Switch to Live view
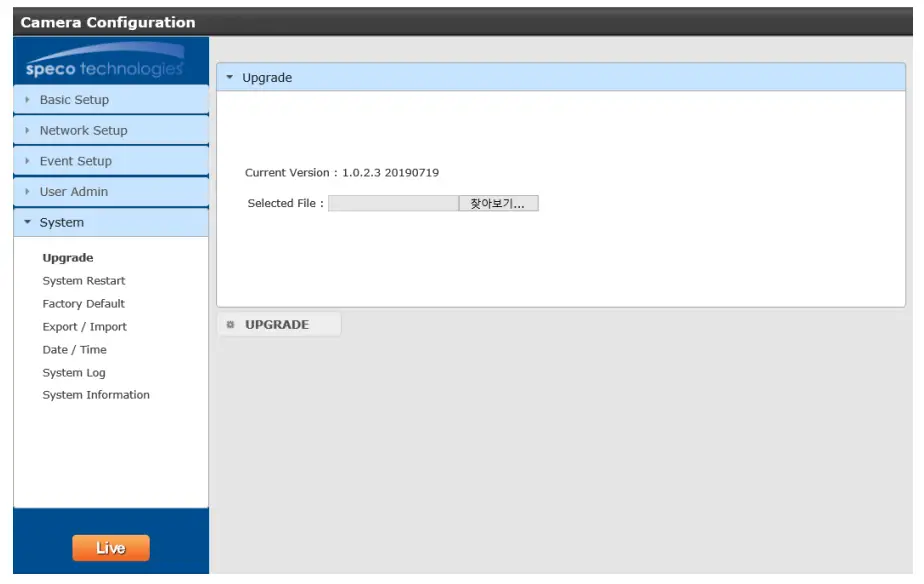Screen dimensions: 924x584 point(111,548)
